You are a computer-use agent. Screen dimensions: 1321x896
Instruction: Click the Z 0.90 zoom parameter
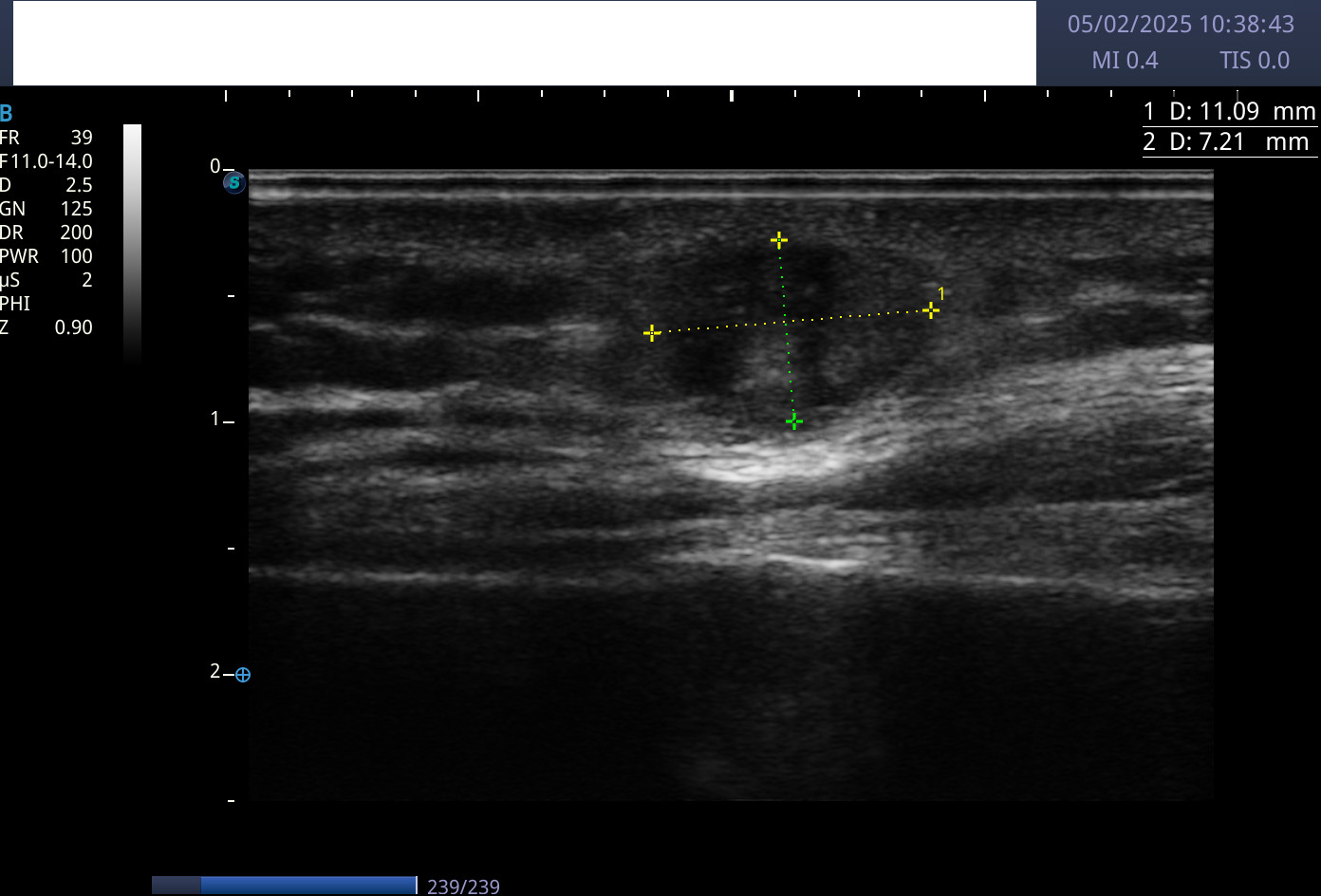[47, 327]
